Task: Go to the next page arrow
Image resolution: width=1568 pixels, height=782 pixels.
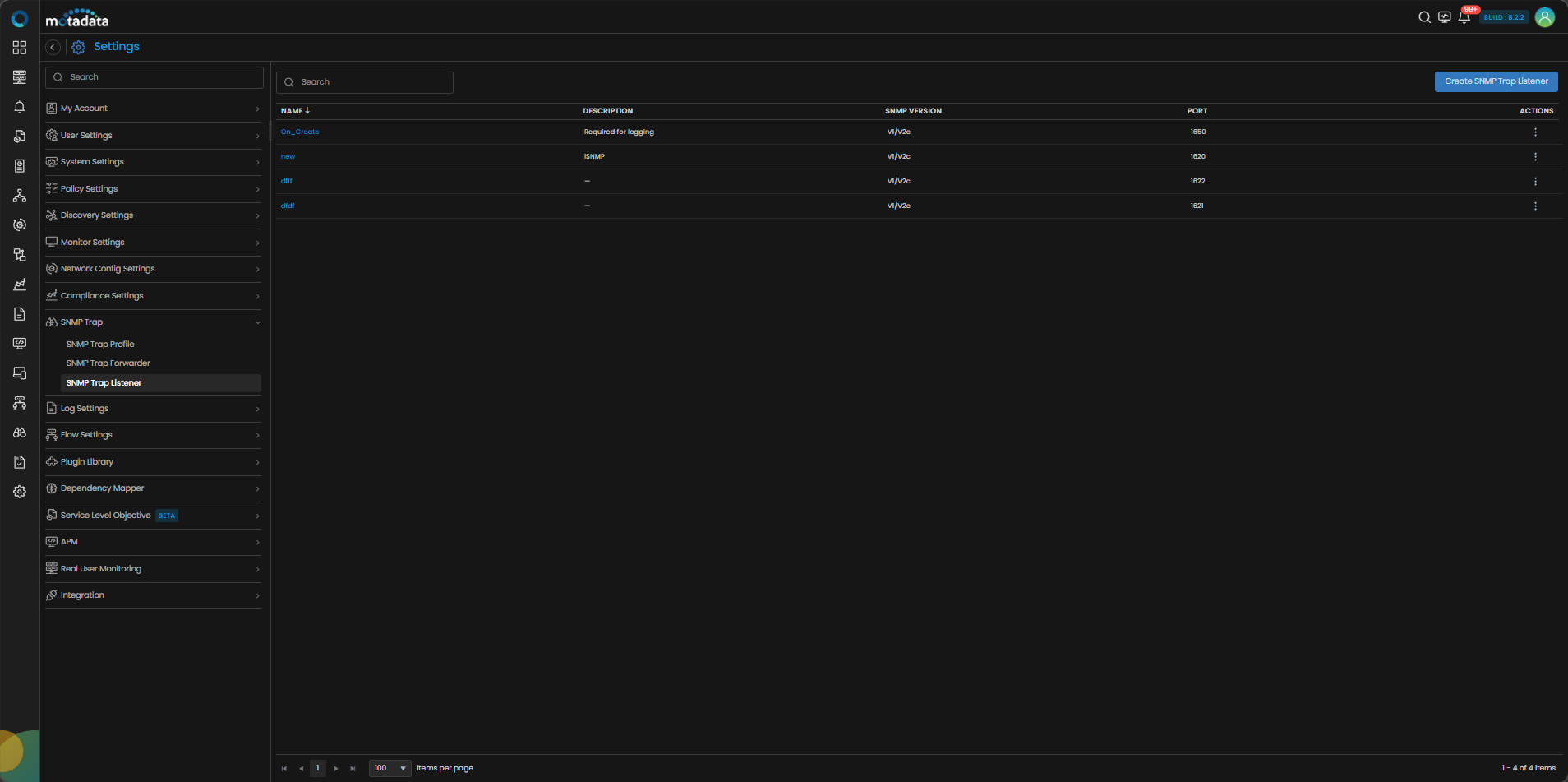Action: click(x=336, y=769)
